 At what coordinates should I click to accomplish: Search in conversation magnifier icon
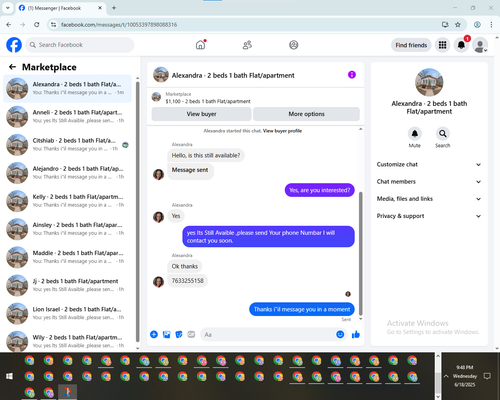(x=443, y=134)
